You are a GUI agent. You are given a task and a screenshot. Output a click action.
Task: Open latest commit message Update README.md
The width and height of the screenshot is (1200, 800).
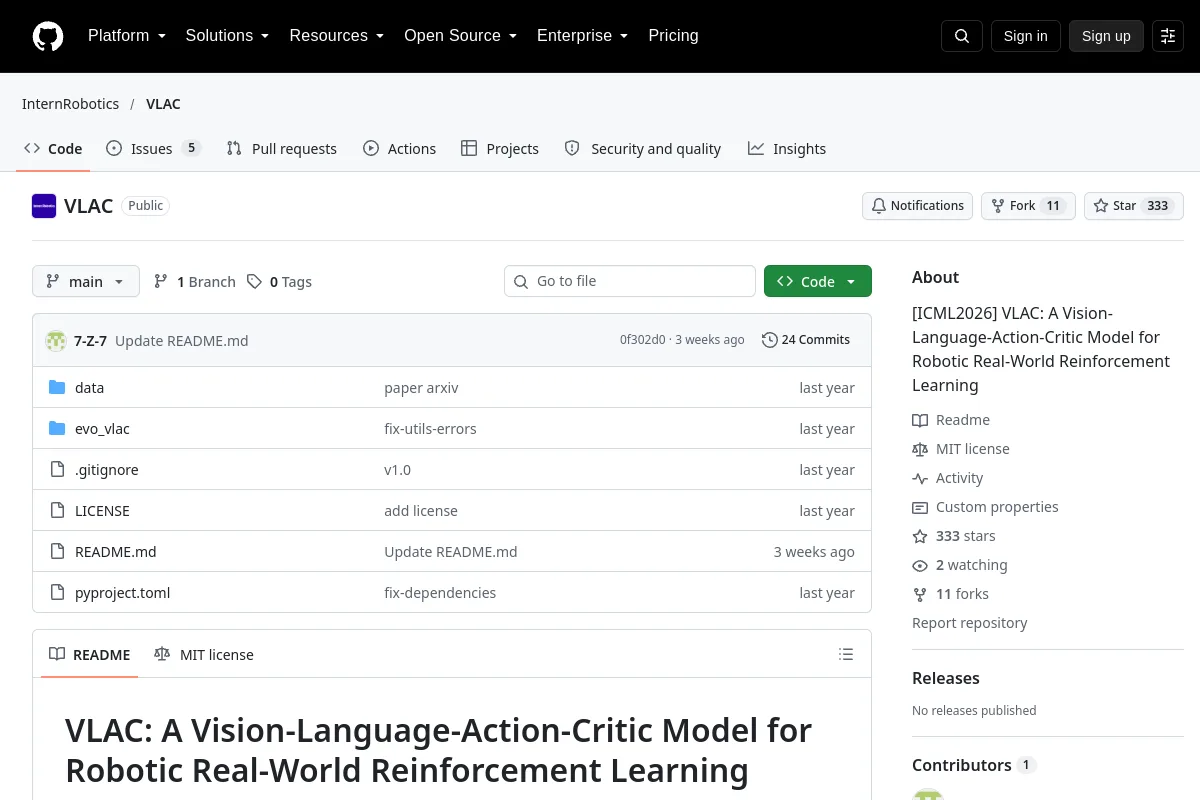[x=182, y=341]
